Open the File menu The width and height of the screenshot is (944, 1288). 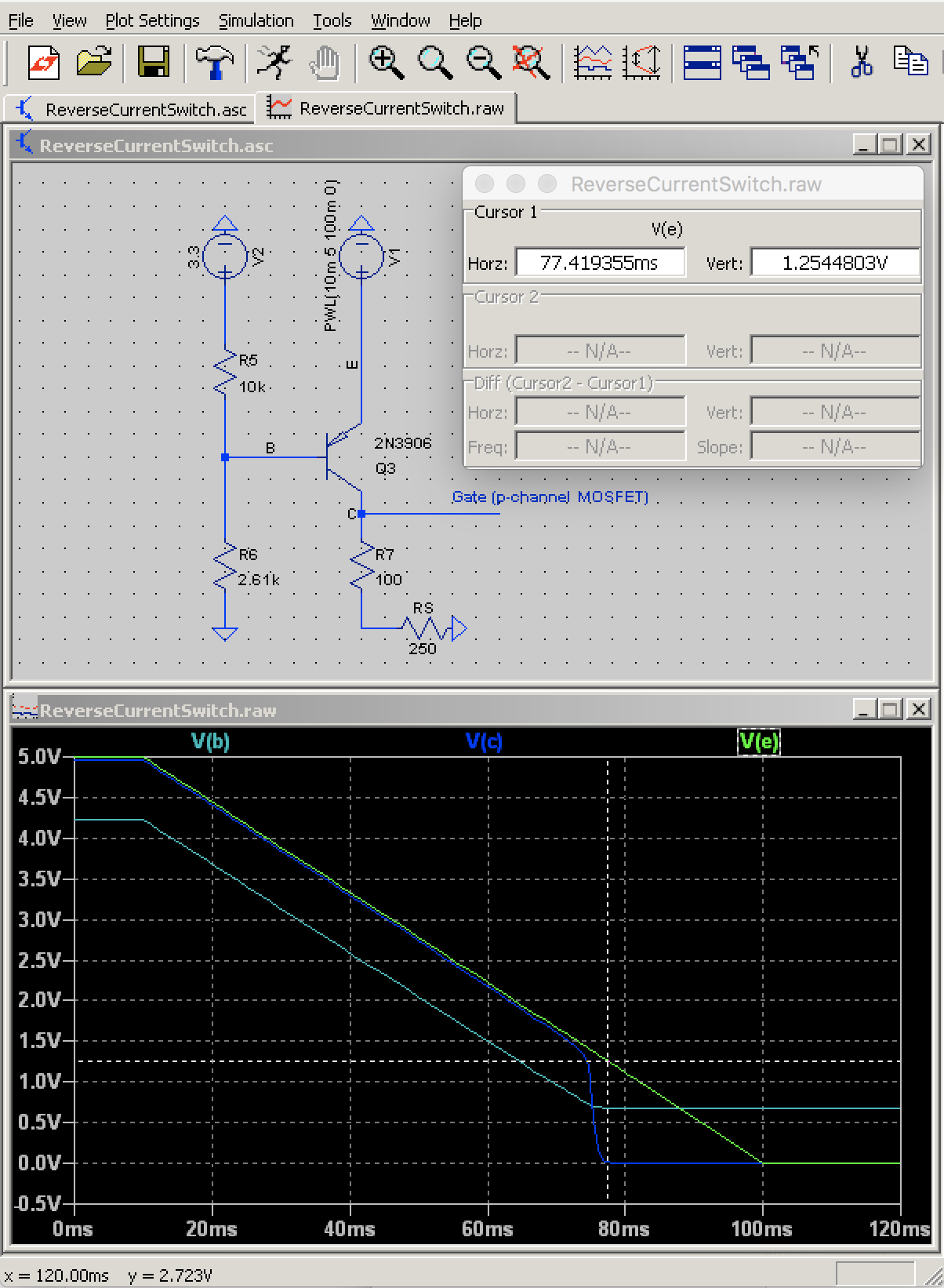tap(20, 20)
